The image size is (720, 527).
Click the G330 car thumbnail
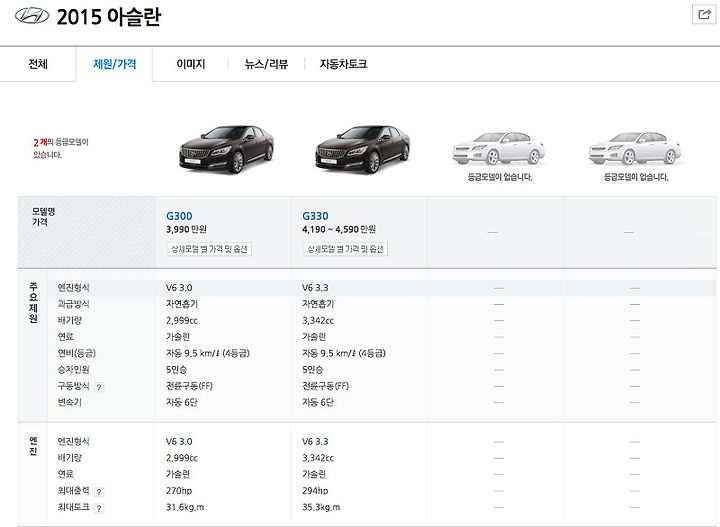click(x=363, y=149)
